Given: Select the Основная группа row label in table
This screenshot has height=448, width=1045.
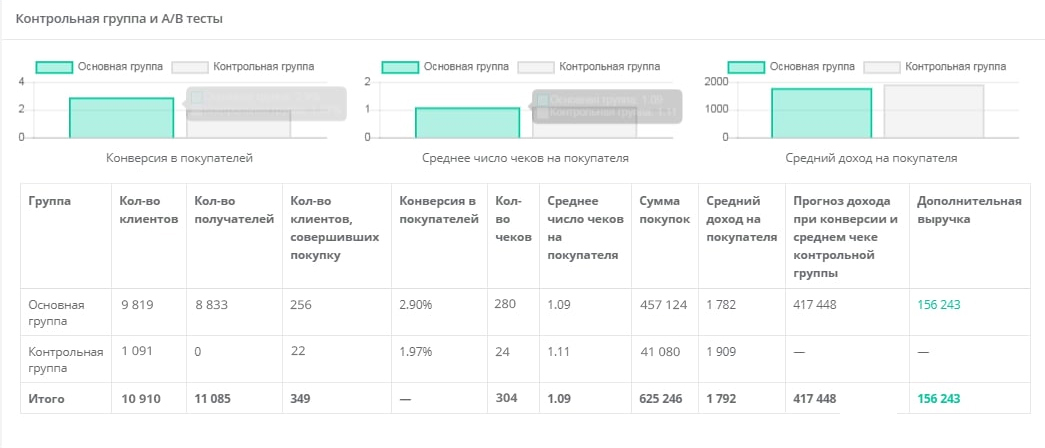Looking at the screenshot, I should point(56,314).
